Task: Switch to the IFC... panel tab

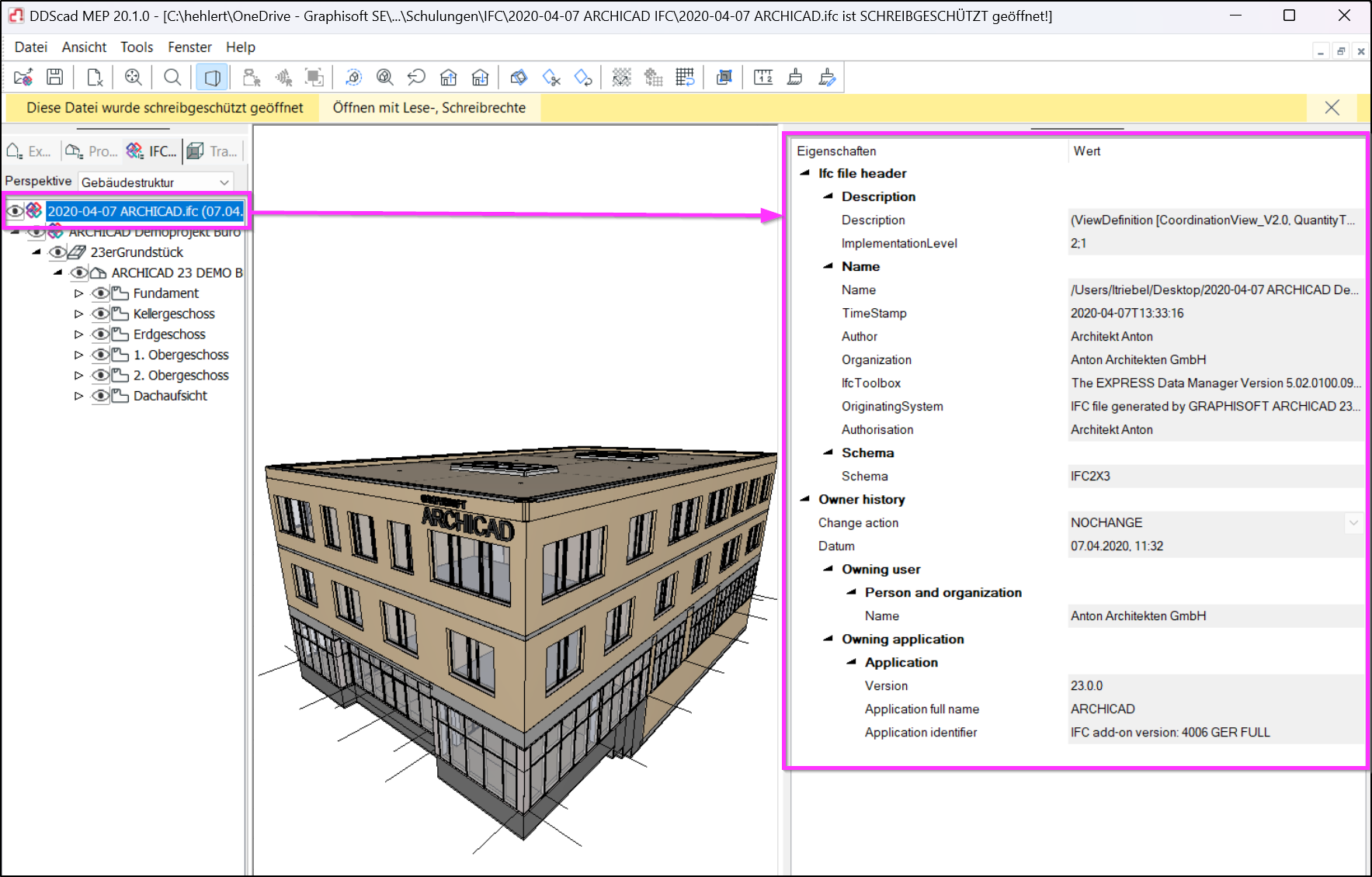Action: click(x=152, y=151)
